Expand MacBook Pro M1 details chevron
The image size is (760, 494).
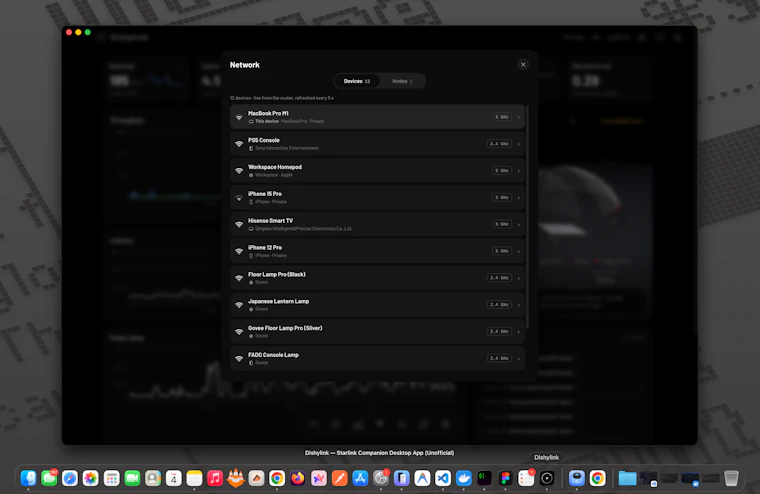518,117
